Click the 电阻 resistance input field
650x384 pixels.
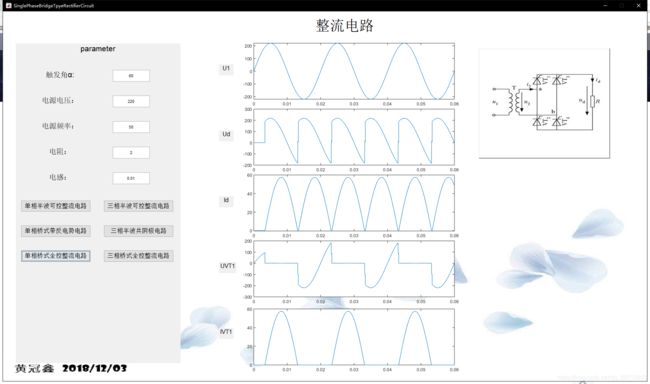[x=131, y=153]
